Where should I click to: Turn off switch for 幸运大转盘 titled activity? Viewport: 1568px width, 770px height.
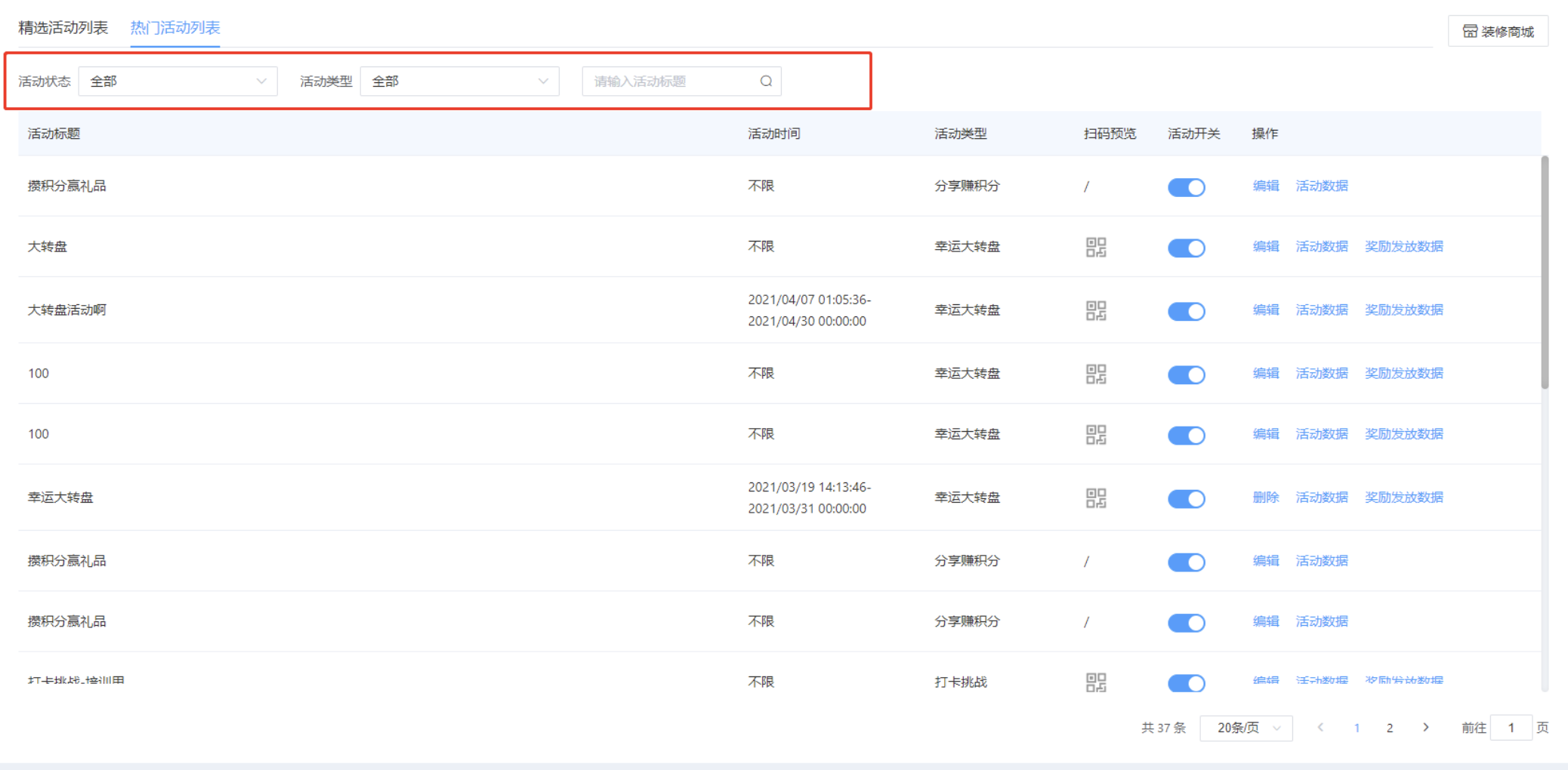coord(1186,498)
